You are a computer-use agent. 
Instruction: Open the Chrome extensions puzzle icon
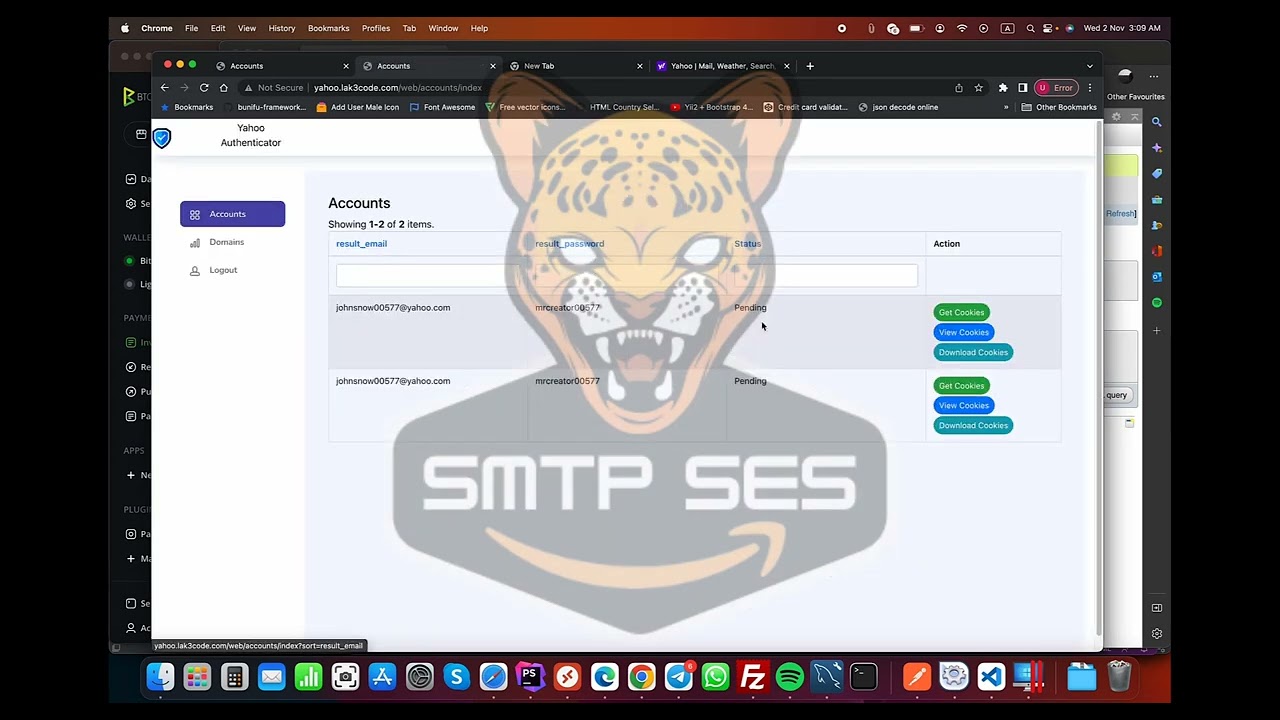point(1003,87)
